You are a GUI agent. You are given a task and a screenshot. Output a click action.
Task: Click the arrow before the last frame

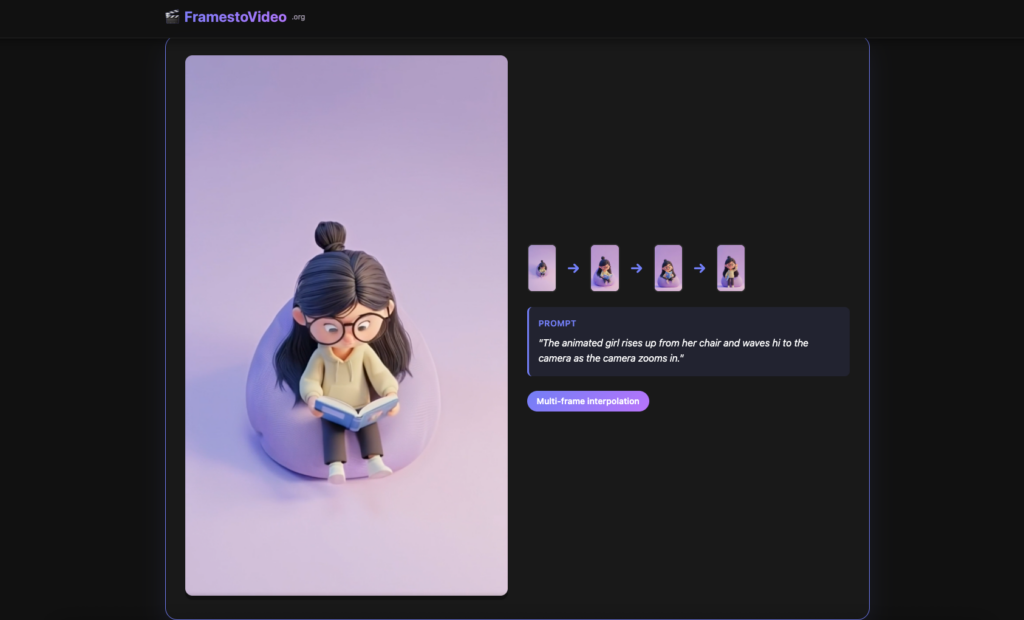coord(699,267)
